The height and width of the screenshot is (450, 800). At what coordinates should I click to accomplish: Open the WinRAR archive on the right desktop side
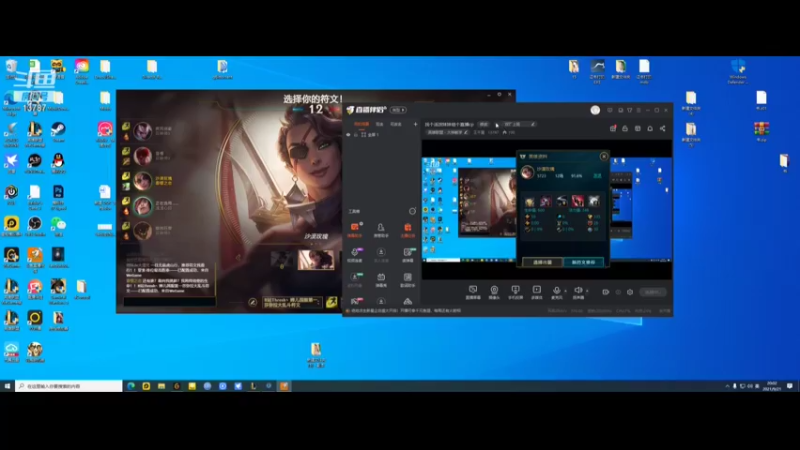tap(761, 129)
